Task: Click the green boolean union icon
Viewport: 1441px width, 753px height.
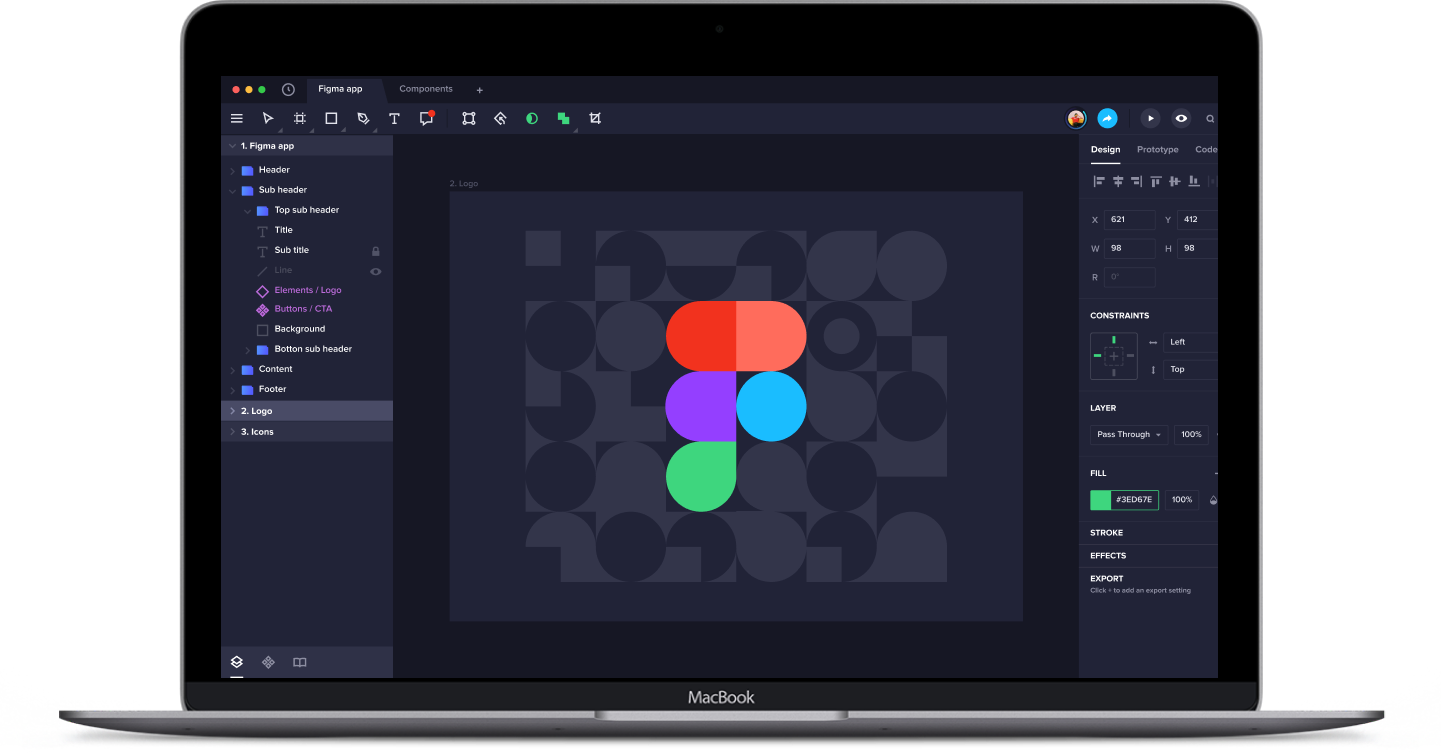Action: 564,118
